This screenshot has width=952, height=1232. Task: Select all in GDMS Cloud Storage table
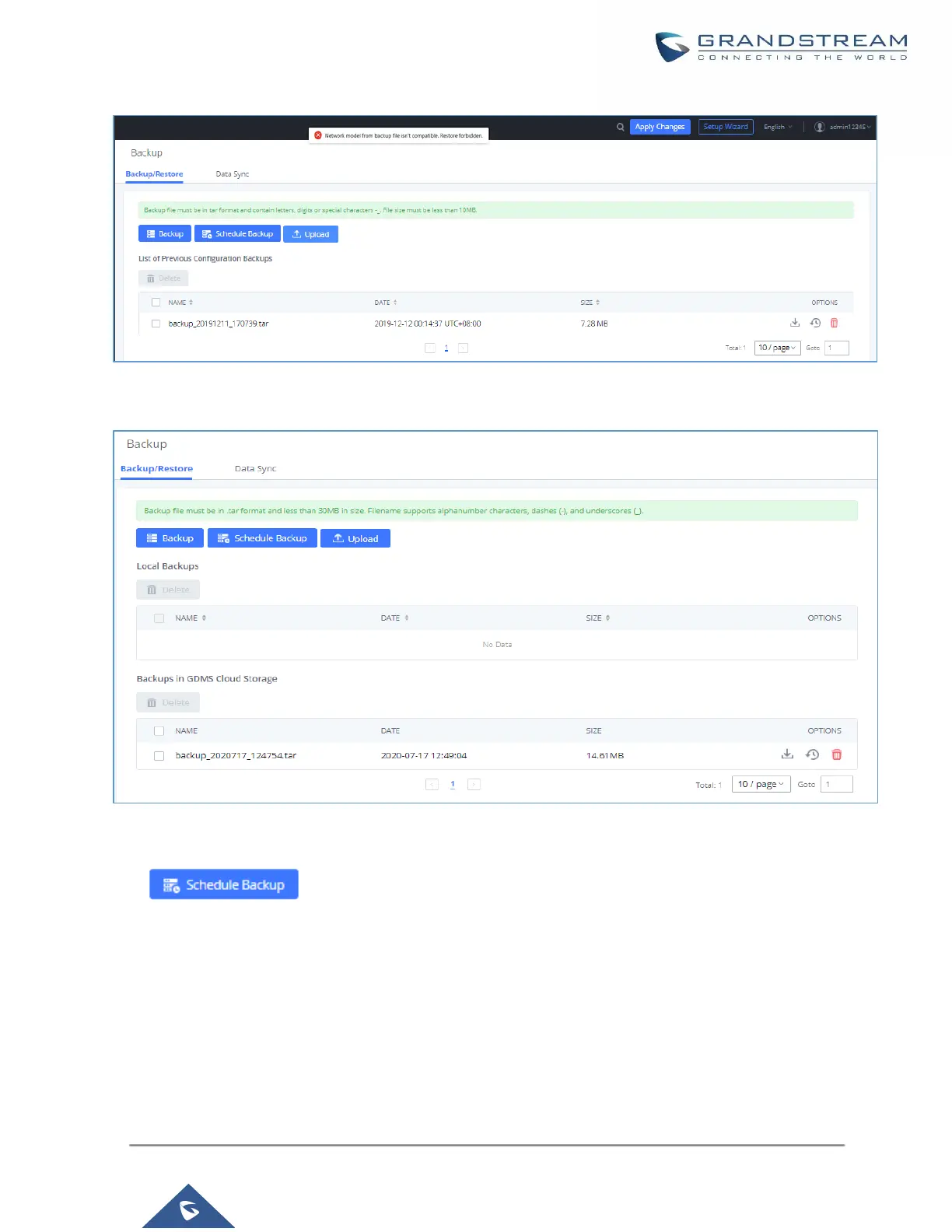pyautogui.click(x=159, y=731)
